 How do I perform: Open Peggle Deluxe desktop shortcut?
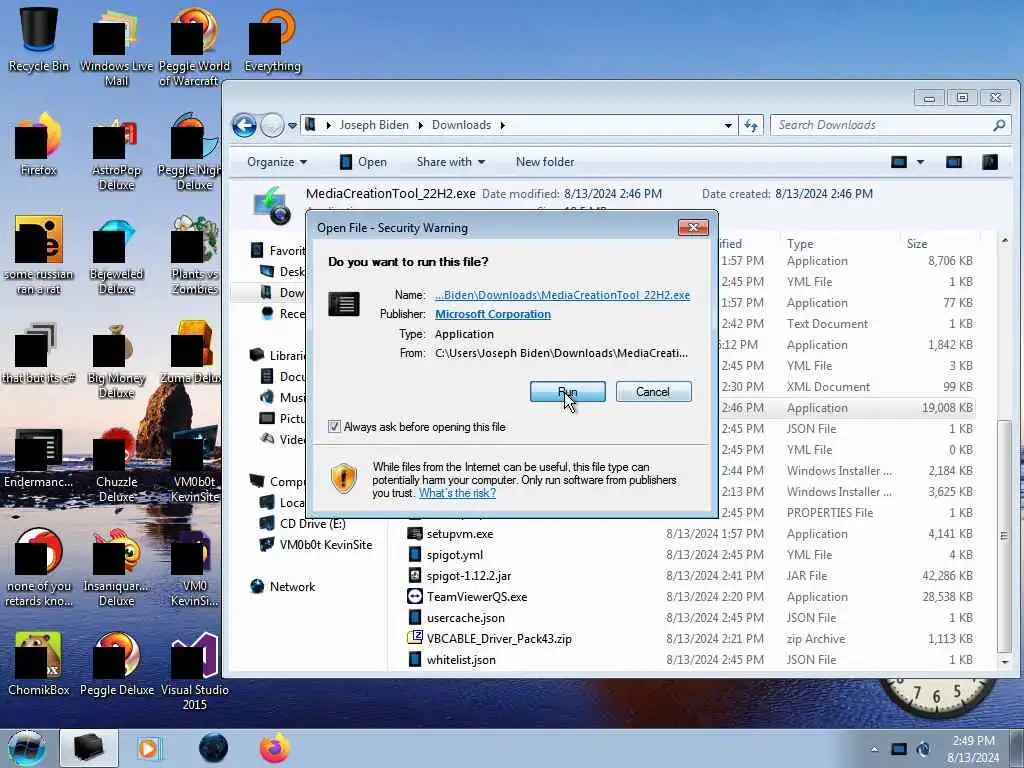pos(116,663)
